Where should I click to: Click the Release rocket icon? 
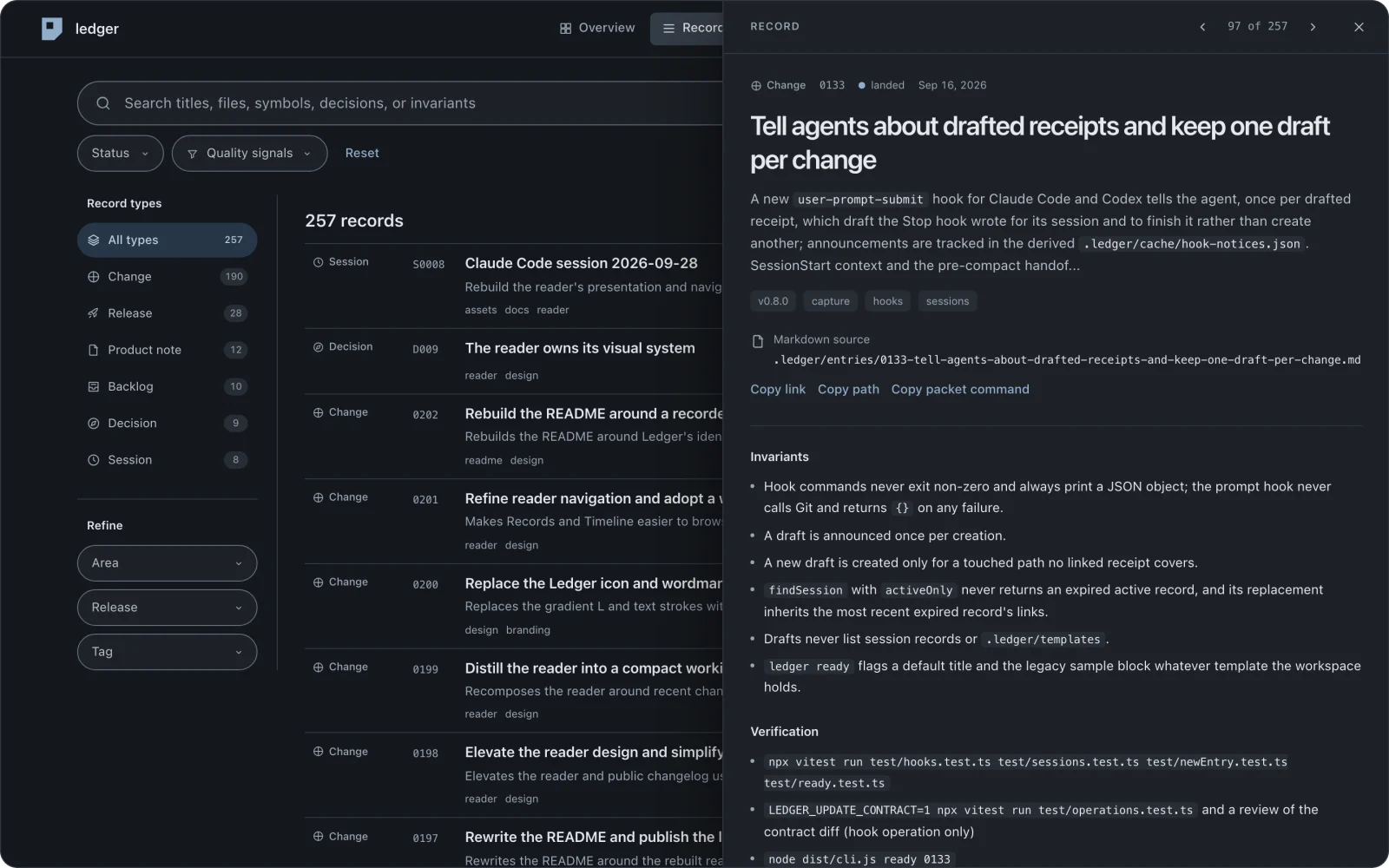pyautogui.click(x=94, y=313)
